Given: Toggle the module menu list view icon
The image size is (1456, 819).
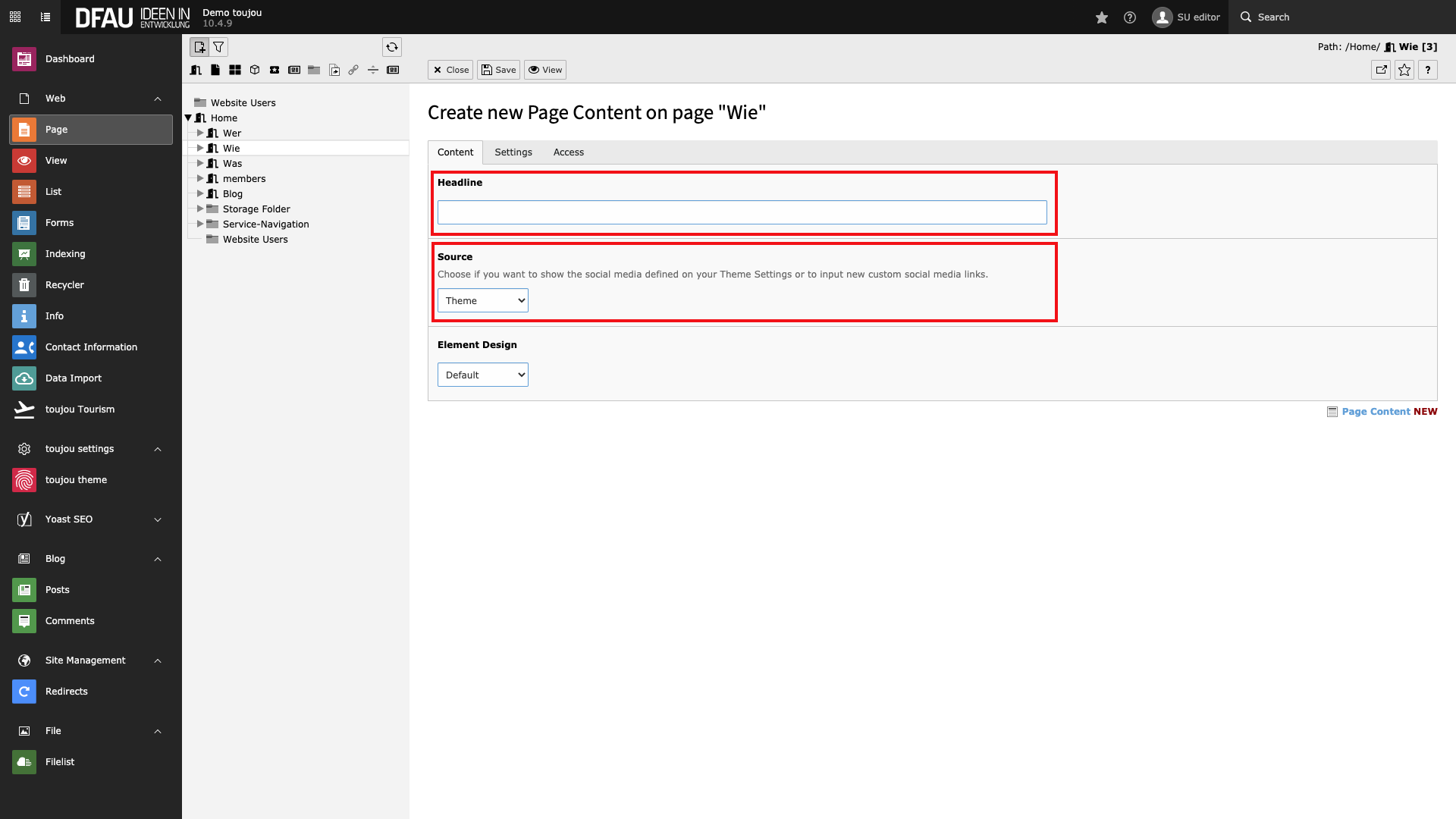Looking at the screenshot, I should 45,17.
